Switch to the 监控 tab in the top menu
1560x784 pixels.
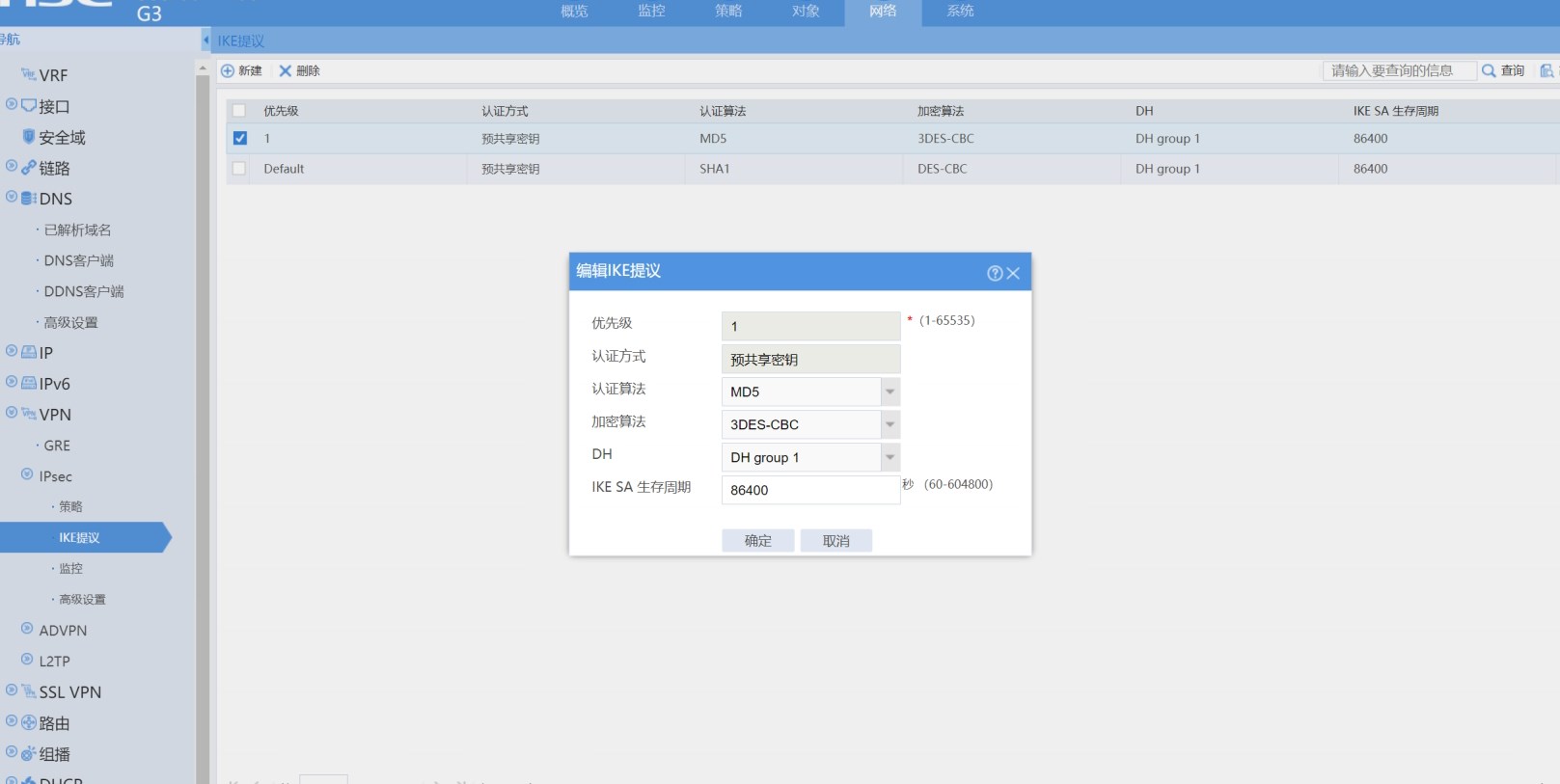(651, 12)
